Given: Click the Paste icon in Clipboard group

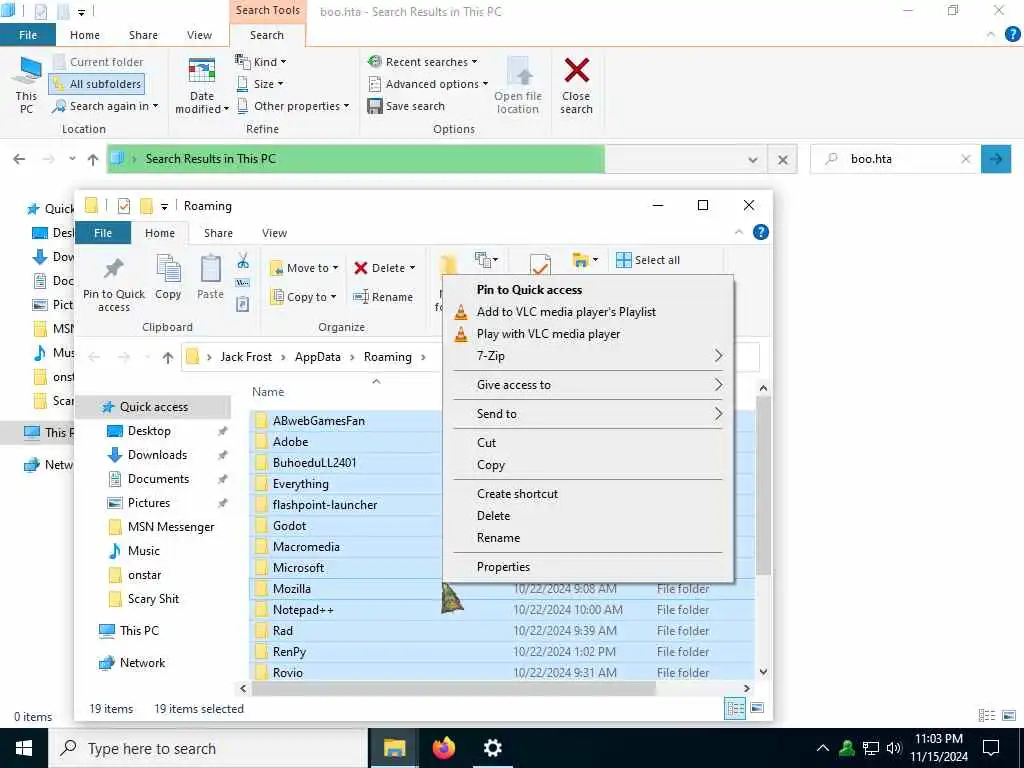Looking at the screenshot, I should tap(210, 269).
